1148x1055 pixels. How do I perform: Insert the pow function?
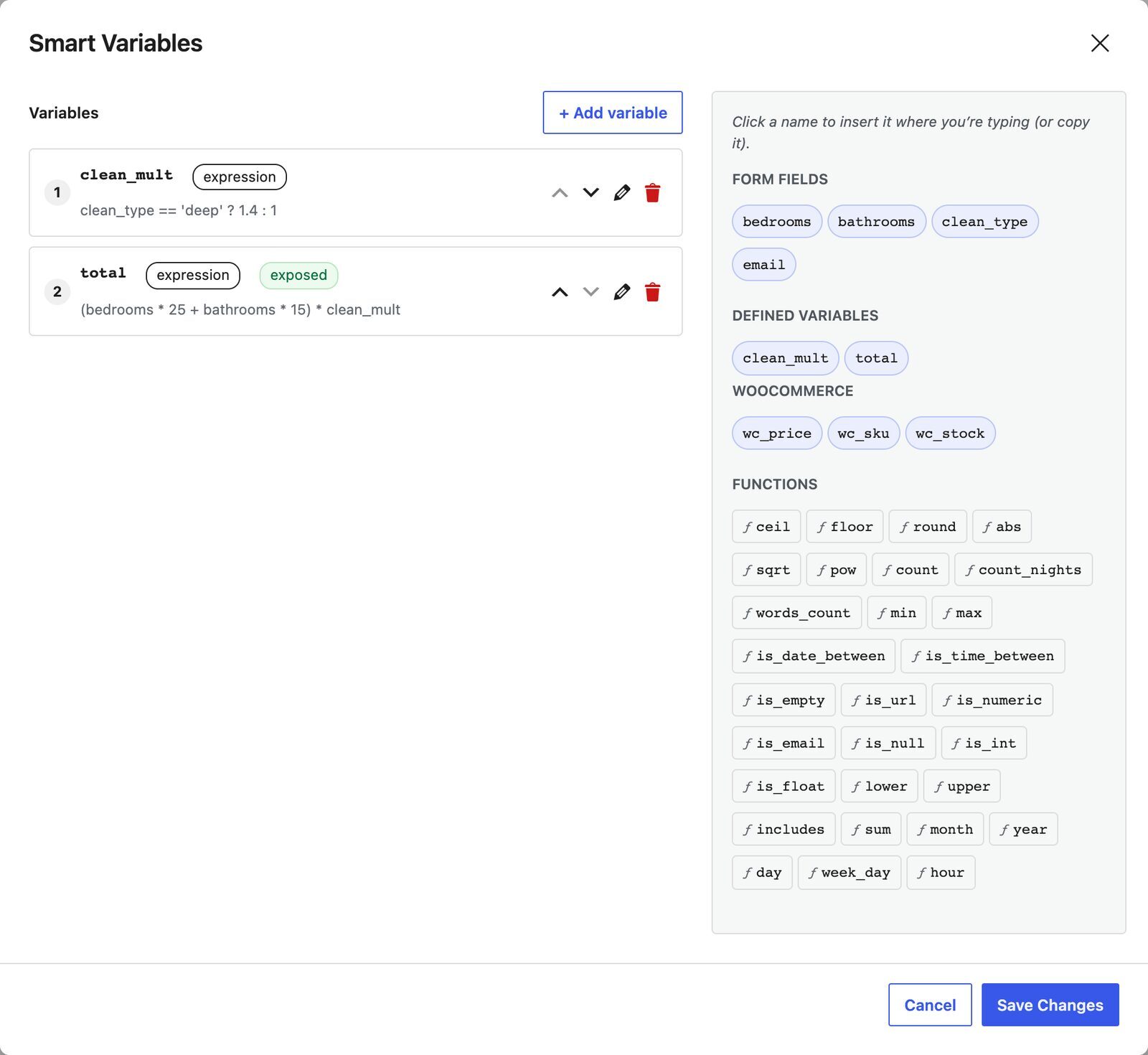(836, 569)
